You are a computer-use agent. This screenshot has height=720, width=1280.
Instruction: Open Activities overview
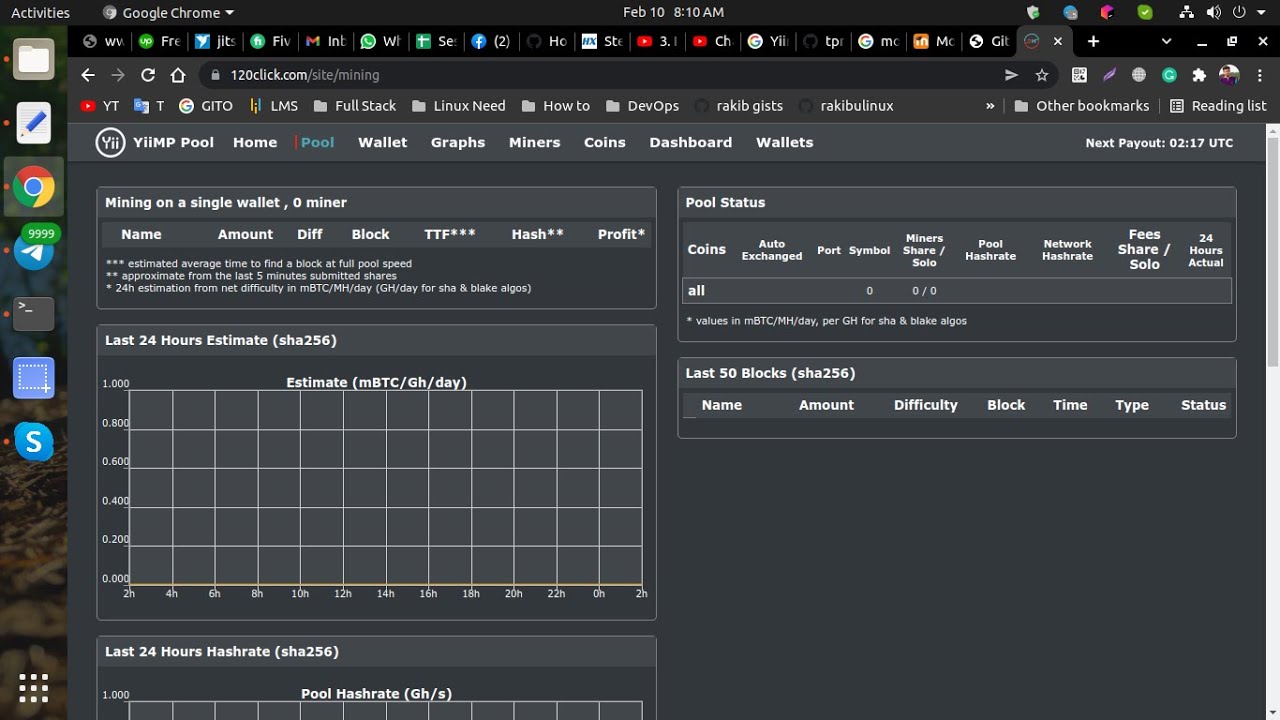(x=40, y=12)
